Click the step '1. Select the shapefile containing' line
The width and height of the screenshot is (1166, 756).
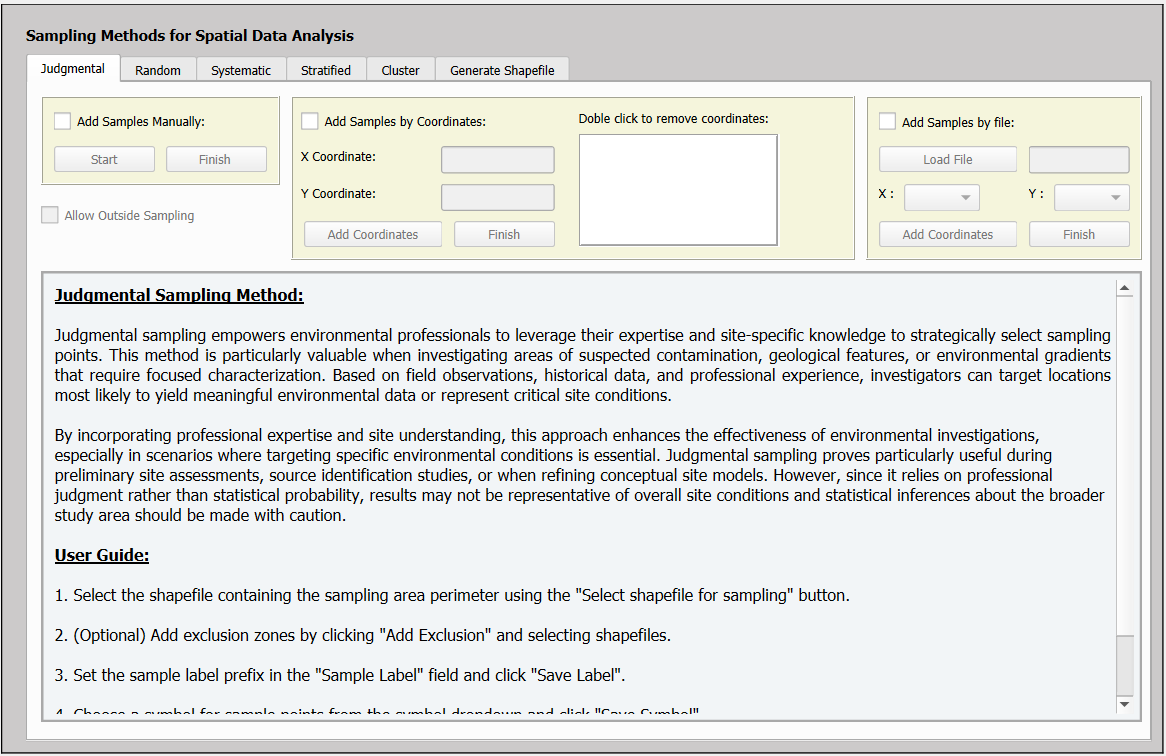(x=452, y=595)
